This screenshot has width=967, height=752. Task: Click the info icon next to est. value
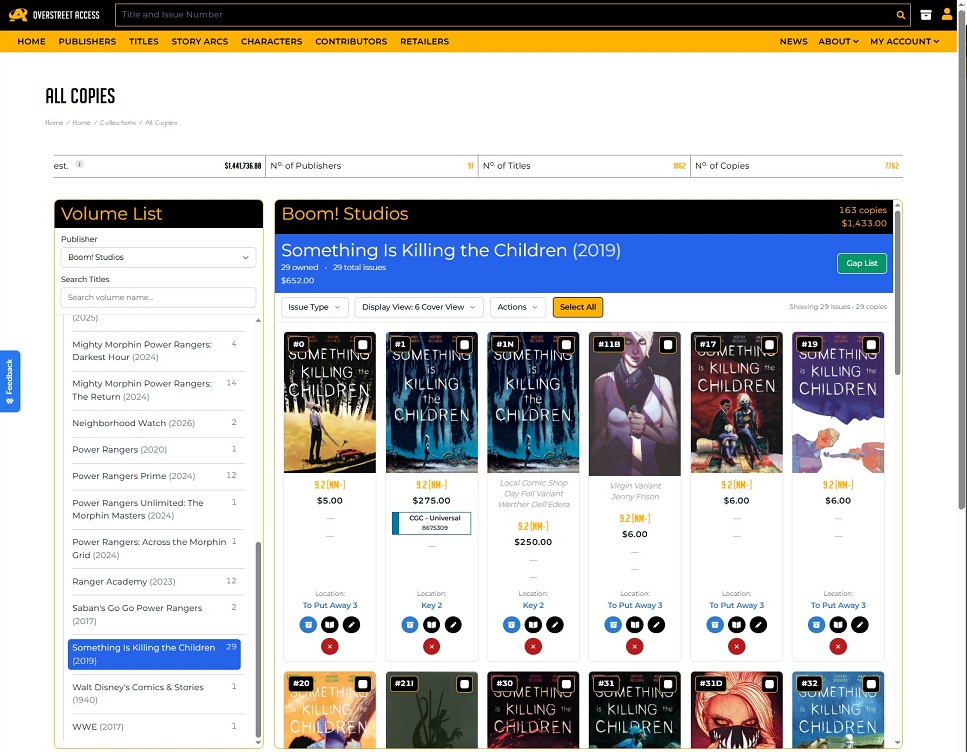(79, 164)
